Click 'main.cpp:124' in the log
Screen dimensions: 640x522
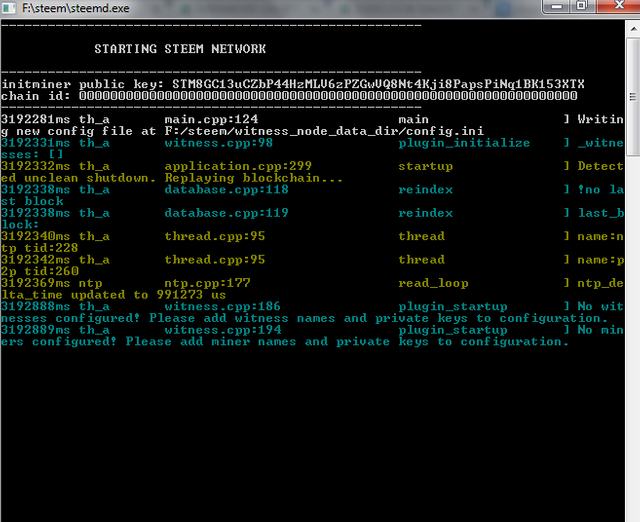pos(211,120)
